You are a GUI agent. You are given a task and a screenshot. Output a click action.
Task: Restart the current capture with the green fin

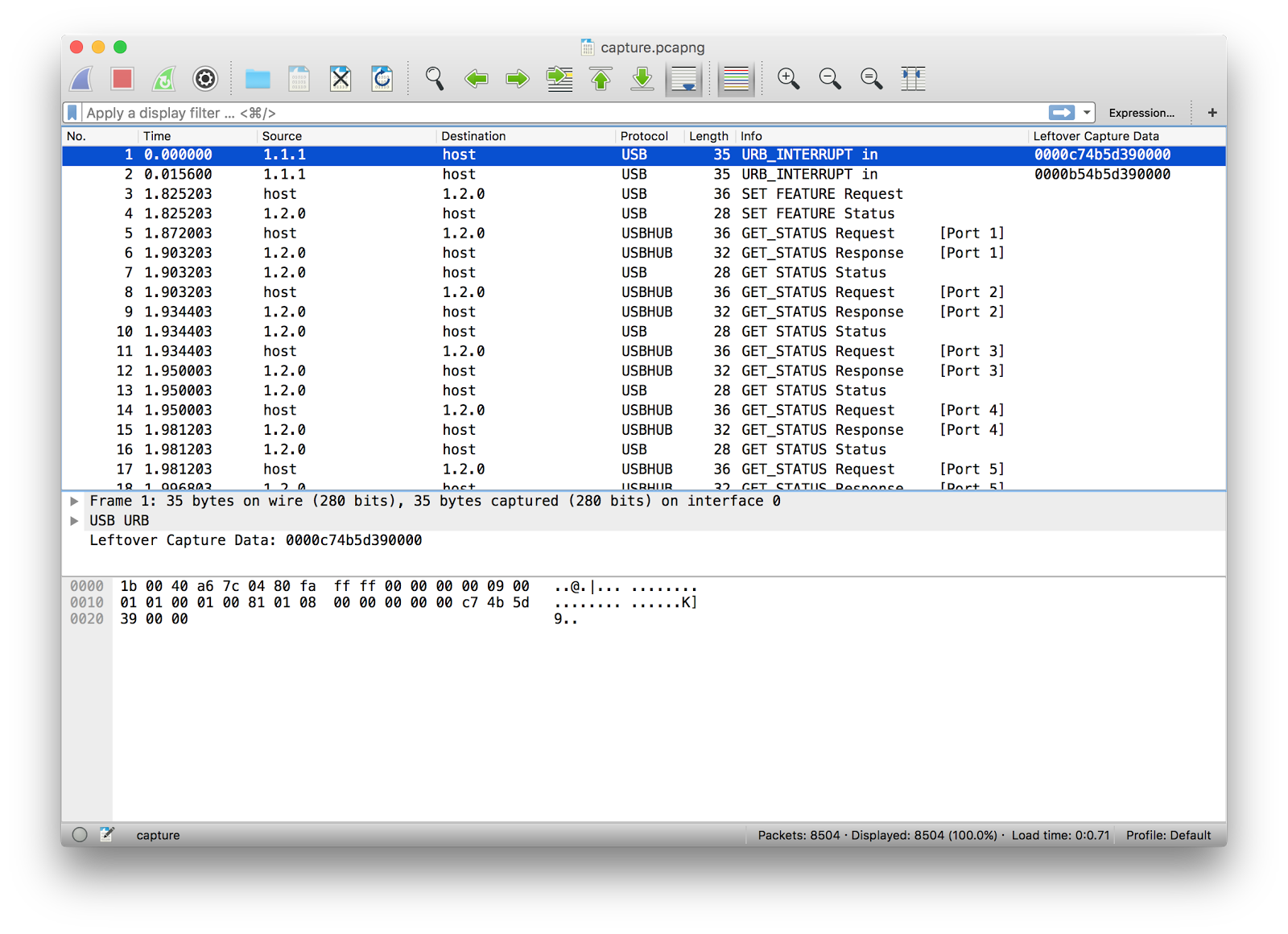point(163,79)
